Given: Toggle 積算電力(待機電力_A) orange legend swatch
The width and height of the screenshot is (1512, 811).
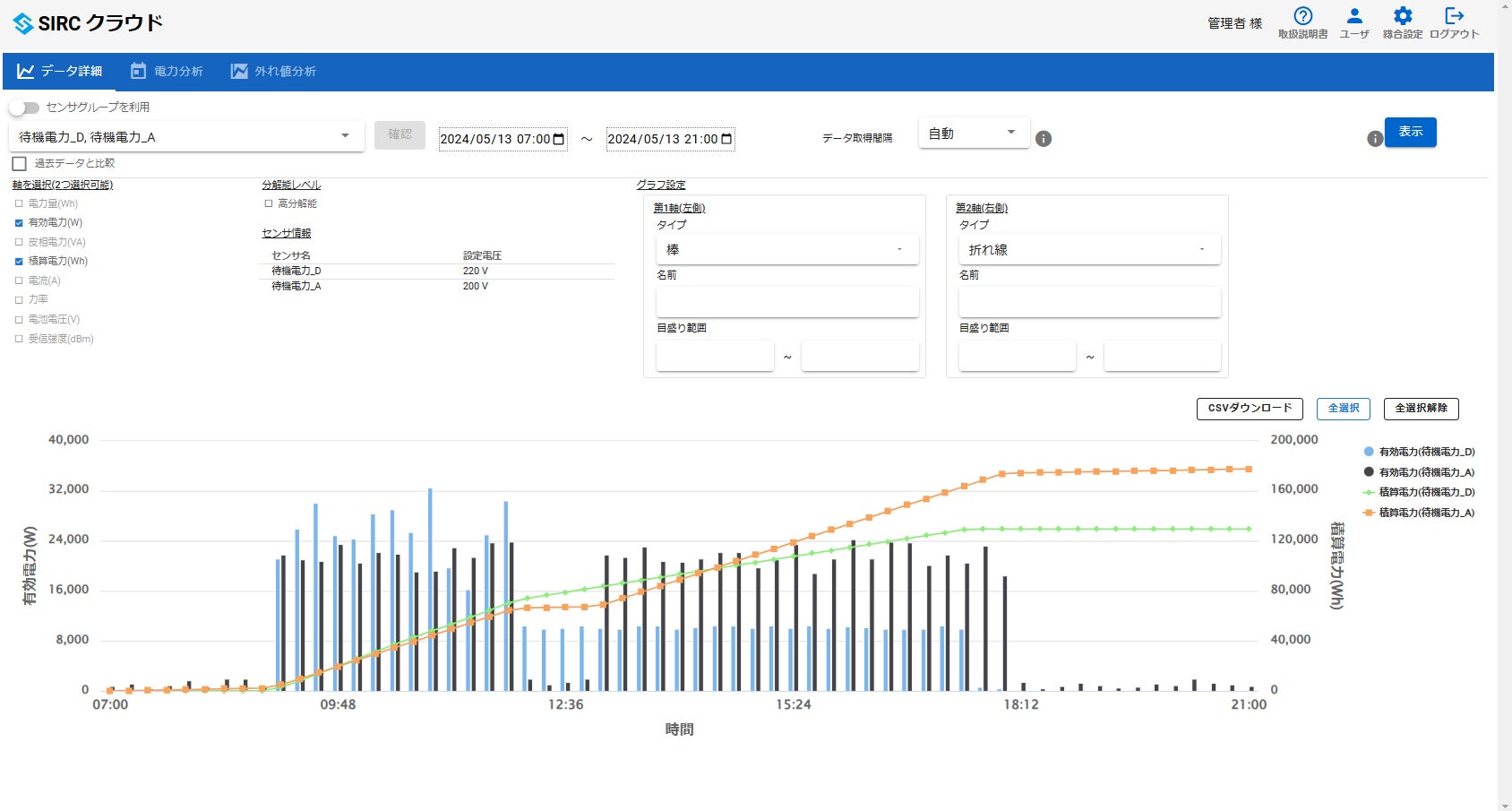Looking at the screenshot, I should 1369,513.
